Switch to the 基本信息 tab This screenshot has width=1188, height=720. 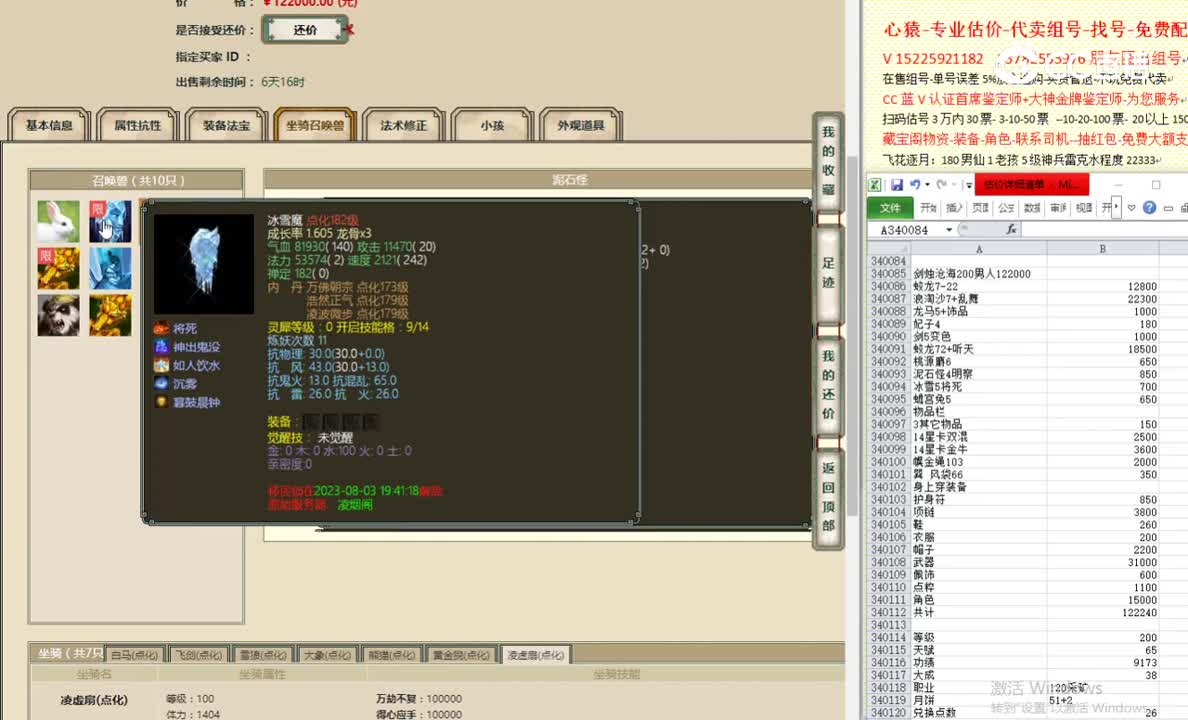[48, 124]
